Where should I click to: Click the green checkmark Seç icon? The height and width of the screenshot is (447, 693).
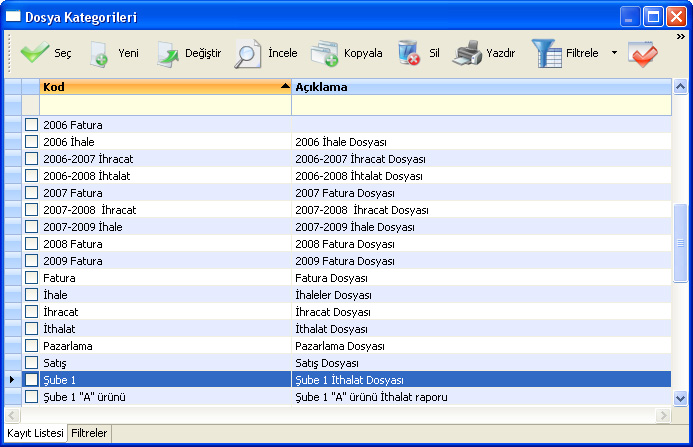coord(35,54)
